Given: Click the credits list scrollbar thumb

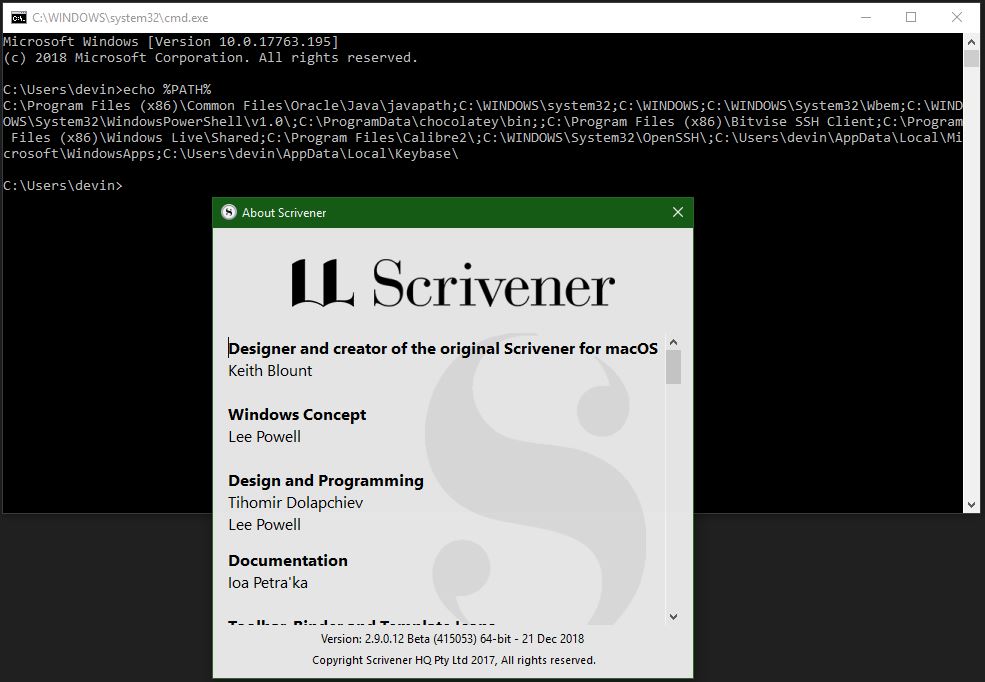Looking at the screenshot, I should 673,367.
